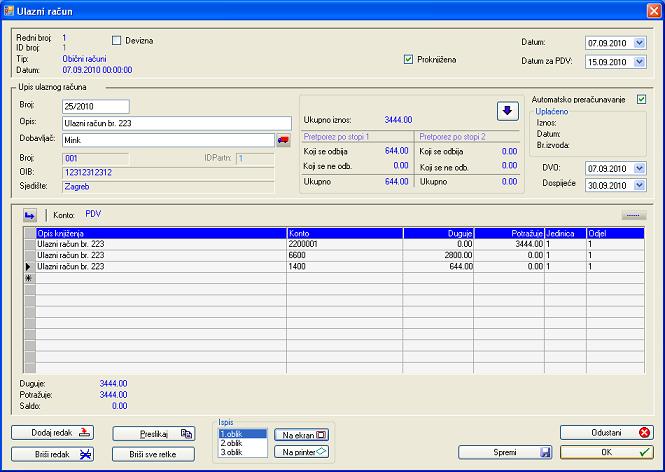Image resolution: width=665 pixels, height=472 pixels.
Task: Print to printer with Na printer button
Action: [301, 452]
